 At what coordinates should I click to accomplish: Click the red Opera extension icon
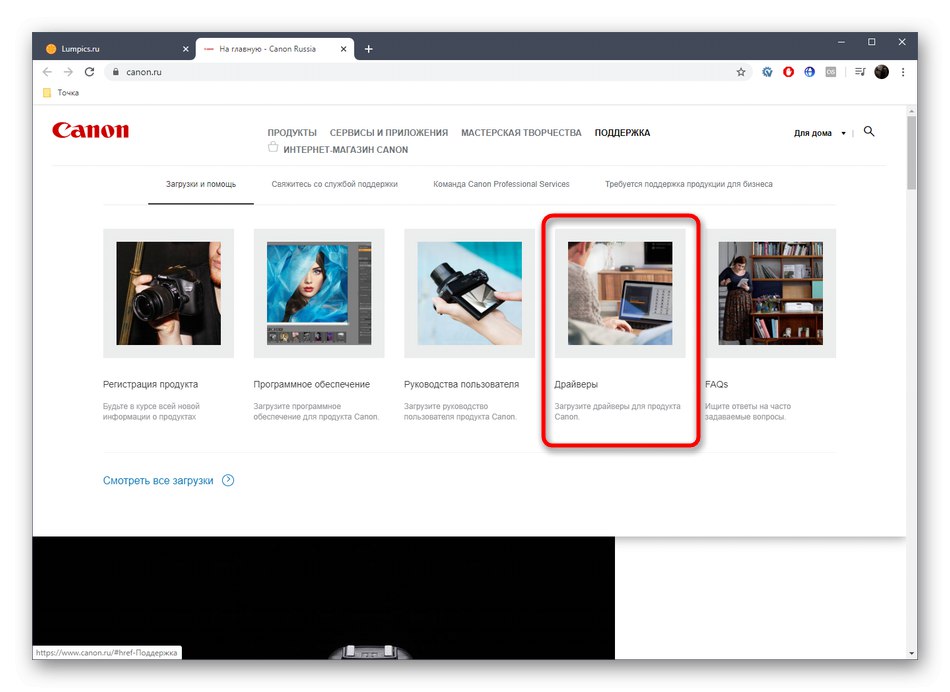pyautogui.click(x=788, y=72)
